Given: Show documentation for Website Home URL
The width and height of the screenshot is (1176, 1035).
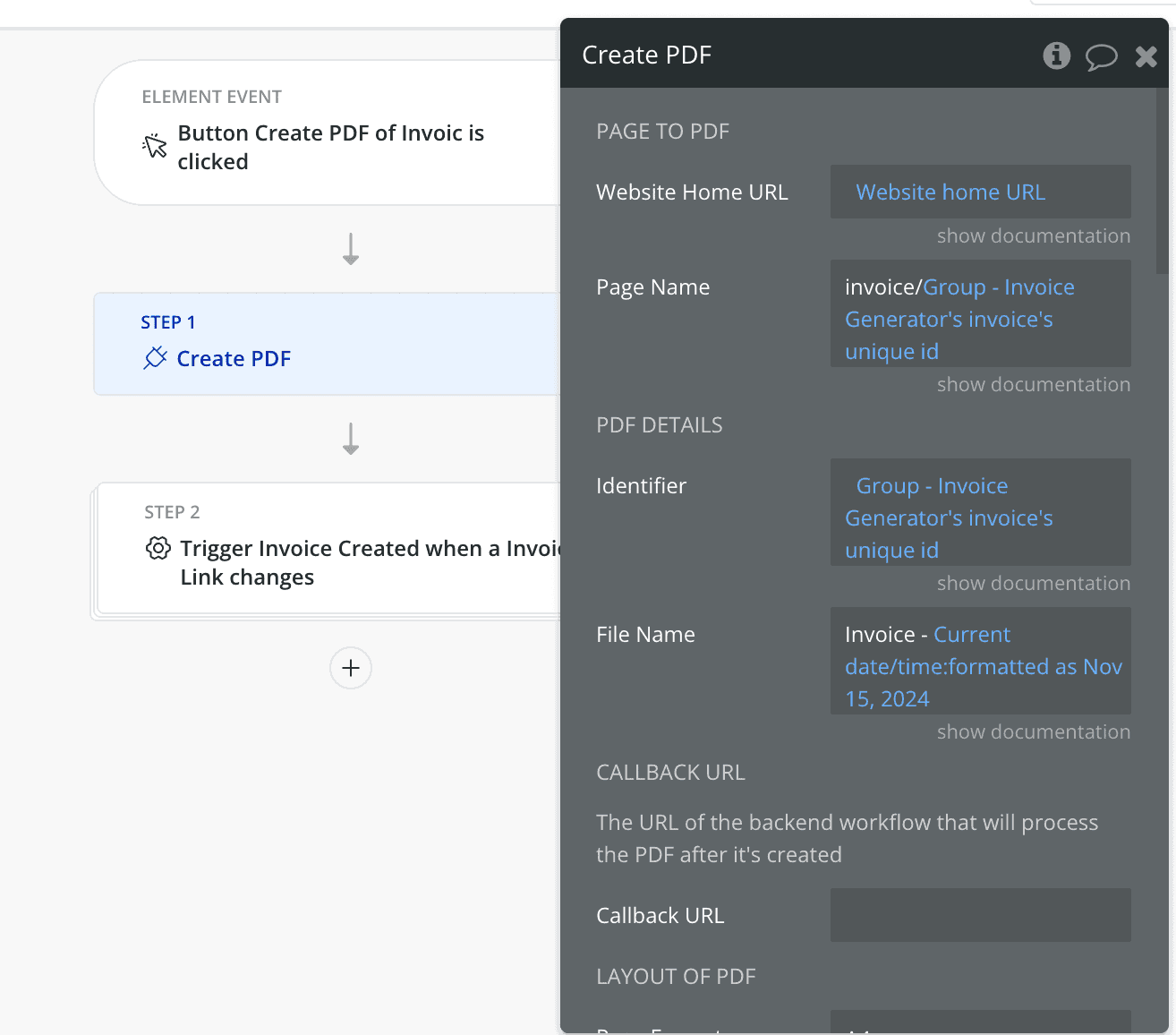Looking at the screenshot, I should [x=1033, y=235].
